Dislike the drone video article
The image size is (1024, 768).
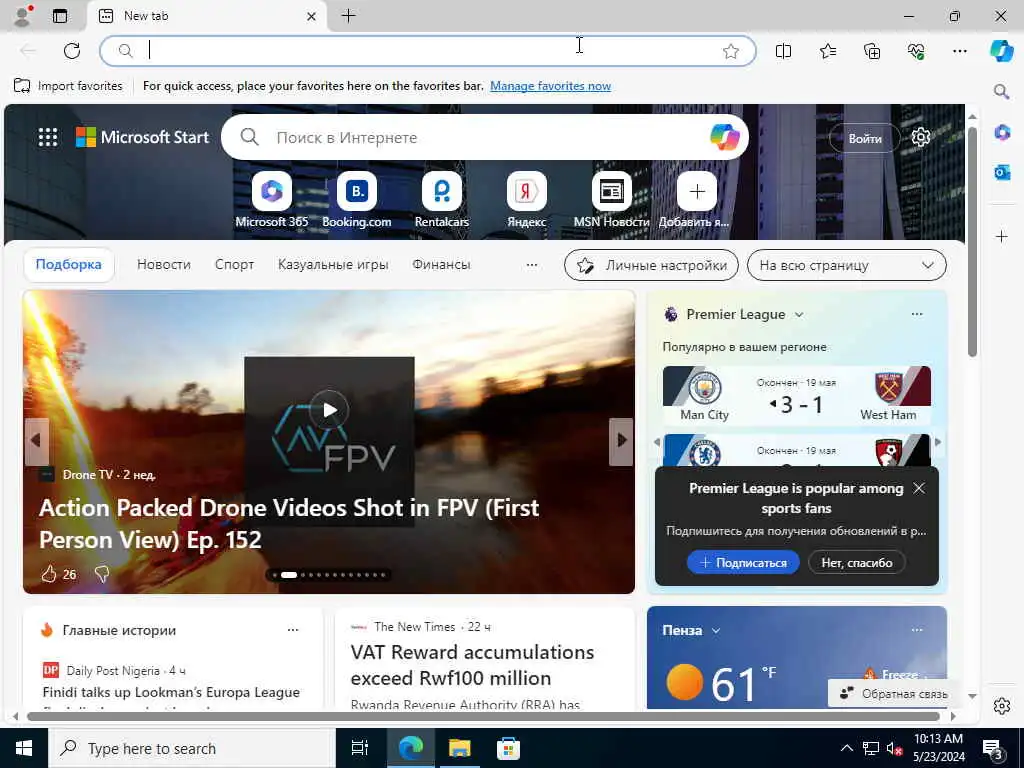[x=101, y=574]
